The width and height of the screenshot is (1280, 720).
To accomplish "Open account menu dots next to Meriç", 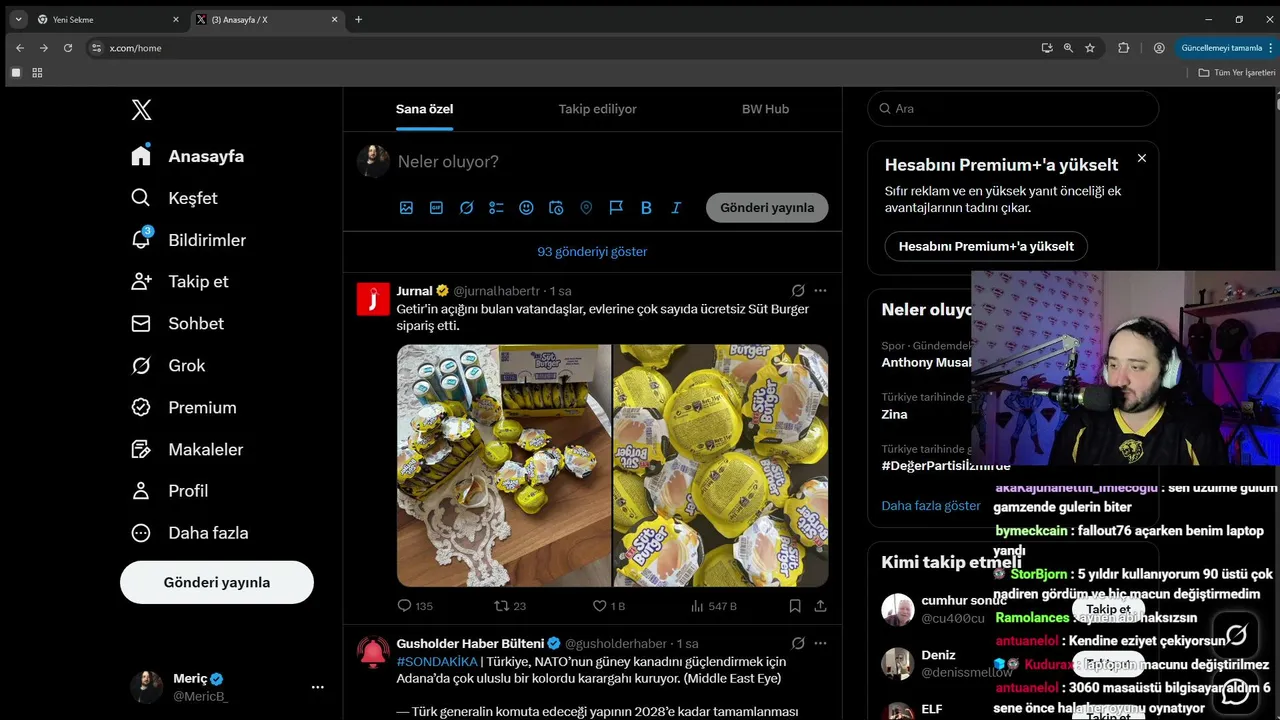I will 318,687.
